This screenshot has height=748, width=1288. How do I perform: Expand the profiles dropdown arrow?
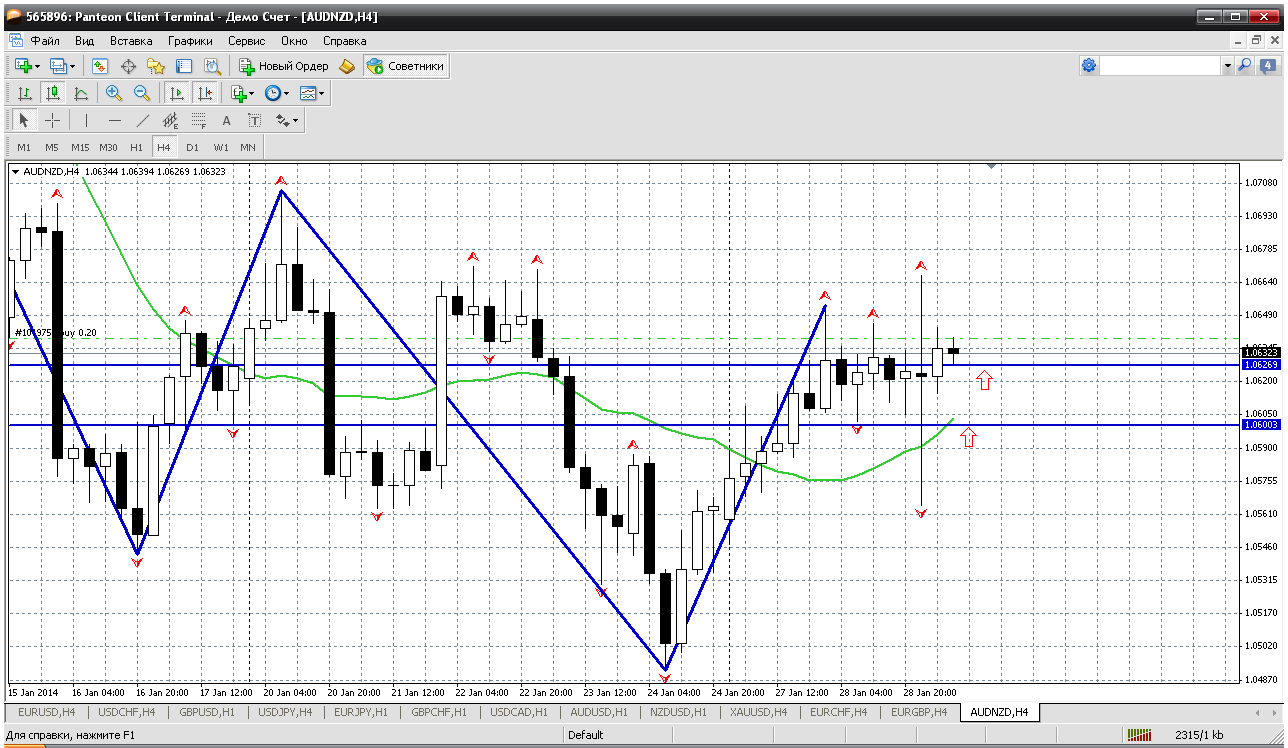click(x=73, y=66)
